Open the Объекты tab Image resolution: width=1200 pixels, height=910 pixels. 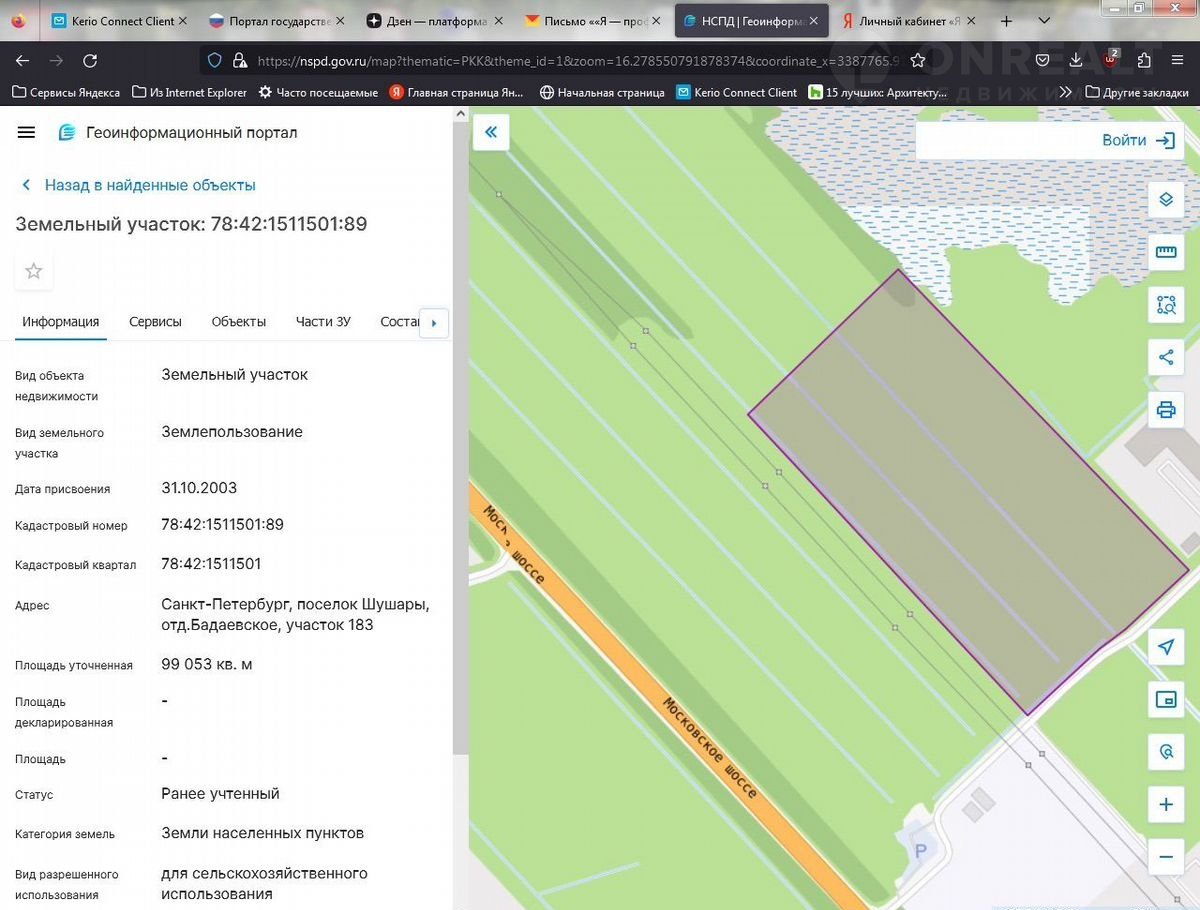coord(239,322)
